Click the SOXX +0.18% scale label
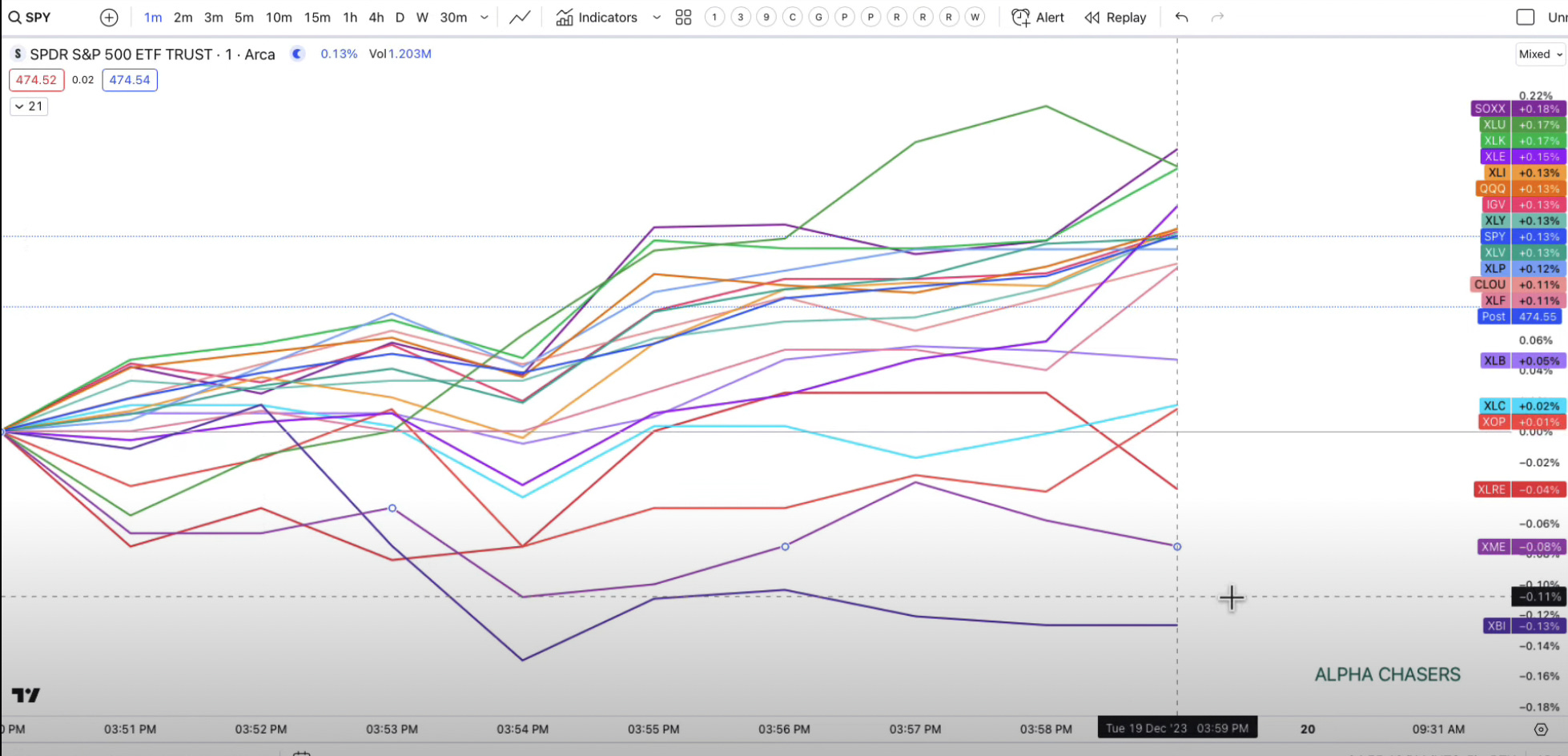The width and height of the screenshot is (1568, 756). (x=1518, y=109)
